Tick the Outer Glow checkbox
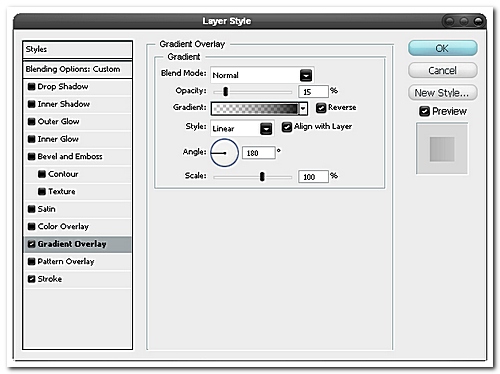The height and width of the screenshot is (374, 500). (31, 121)
